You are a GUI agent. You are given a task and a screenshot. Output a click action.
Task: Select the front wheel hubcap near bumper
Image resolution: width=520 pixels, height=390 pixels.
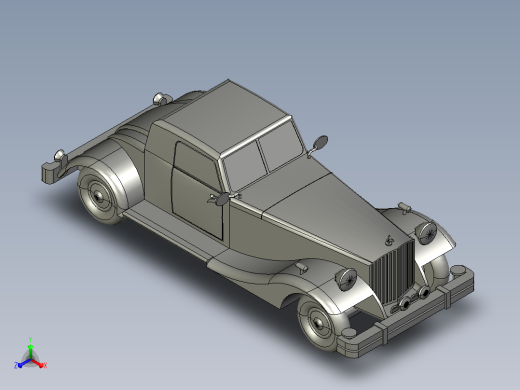point(318,323)
